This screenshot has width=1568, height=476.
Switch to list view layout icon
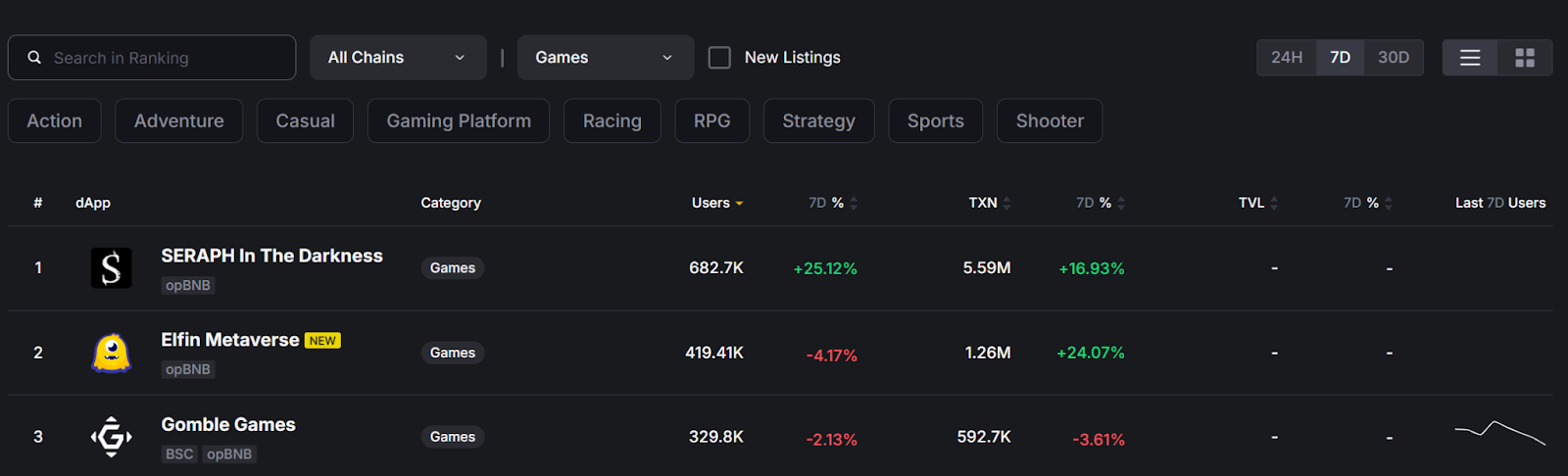[x=1469, y=58]
